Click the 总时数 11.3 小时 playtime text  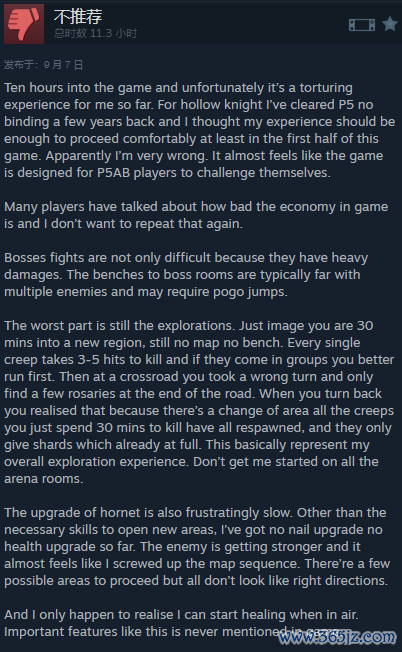95,33
